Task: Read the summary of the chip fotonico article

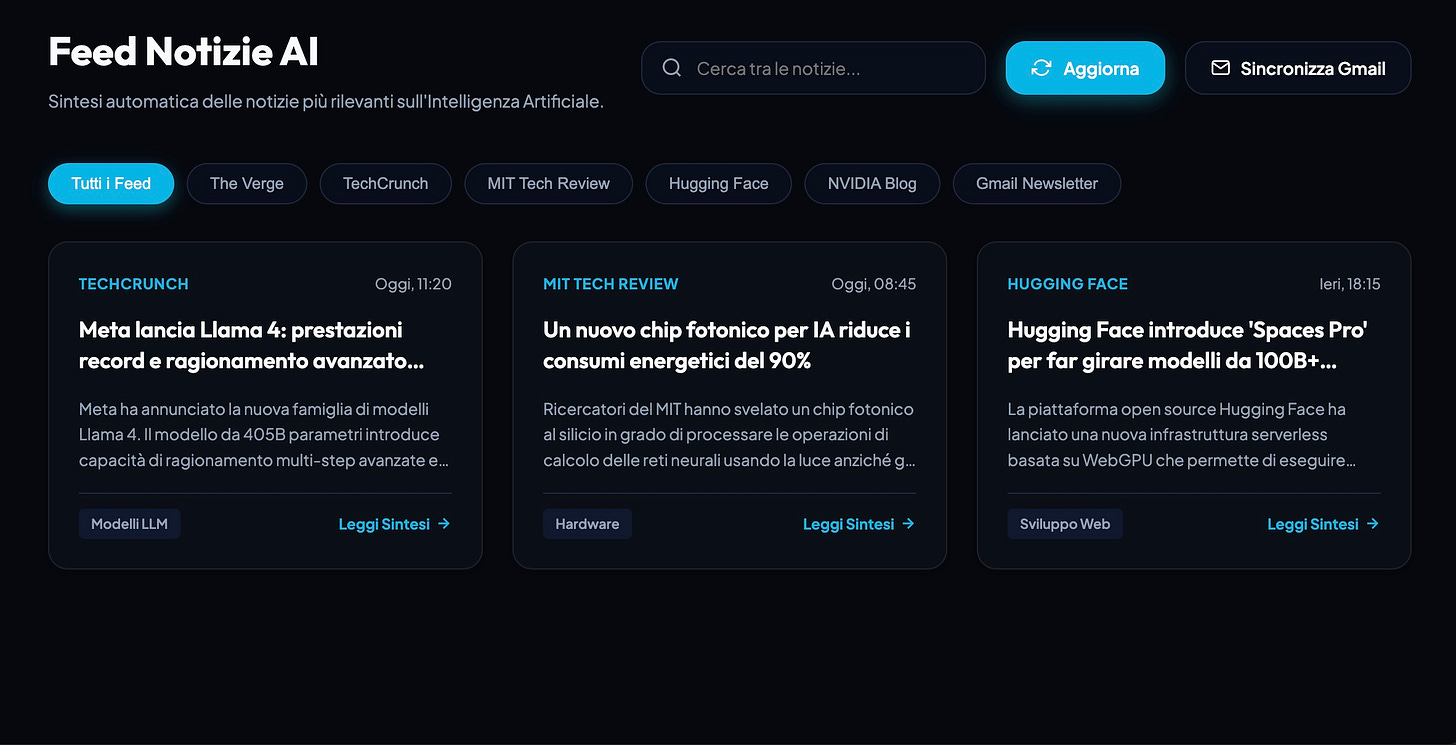Action: [x=859, y=524]
